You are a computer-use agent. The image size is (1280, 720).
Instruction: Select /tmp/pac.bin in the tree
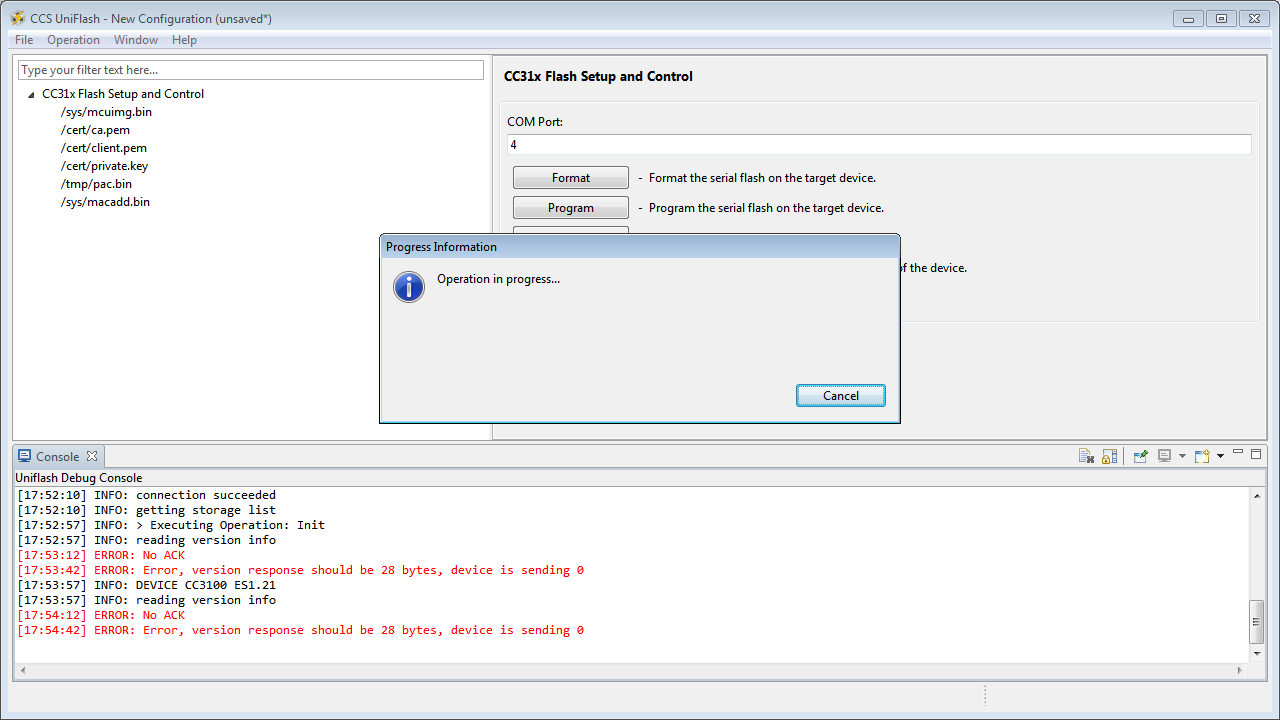[x=96, y=184]
